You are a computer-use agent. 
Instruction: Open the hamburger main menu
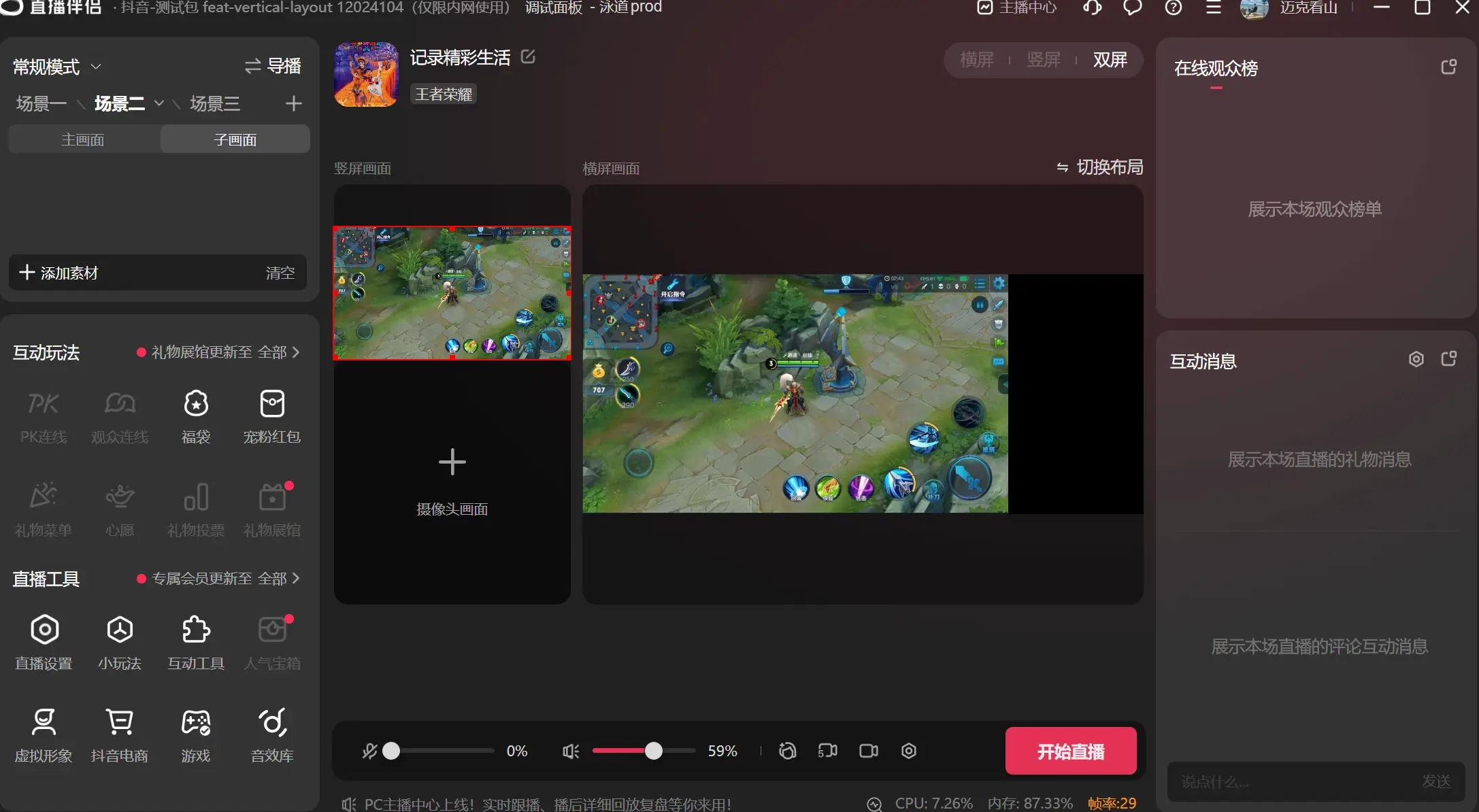[x=1214, y=7]
